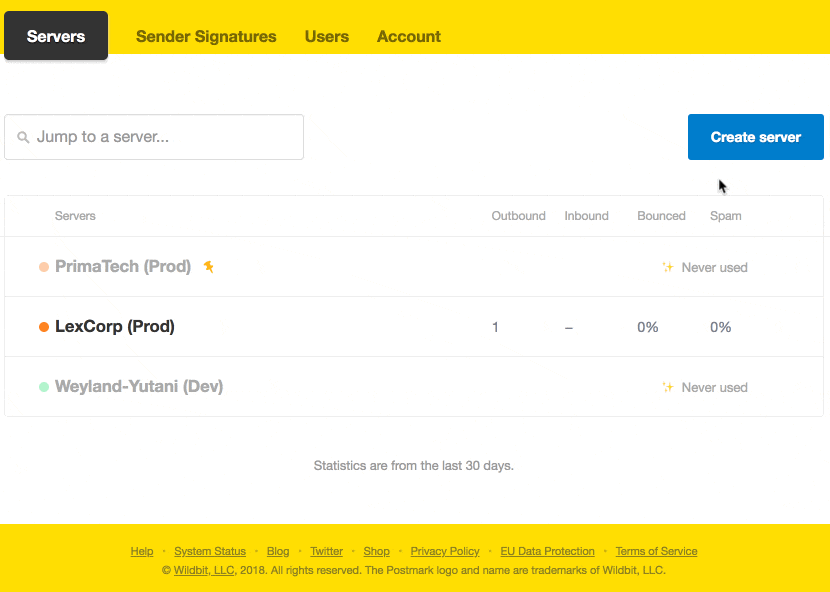Switch to the Account tab
The height and width of the screenshot is (592, 830).
click(409, 36)
